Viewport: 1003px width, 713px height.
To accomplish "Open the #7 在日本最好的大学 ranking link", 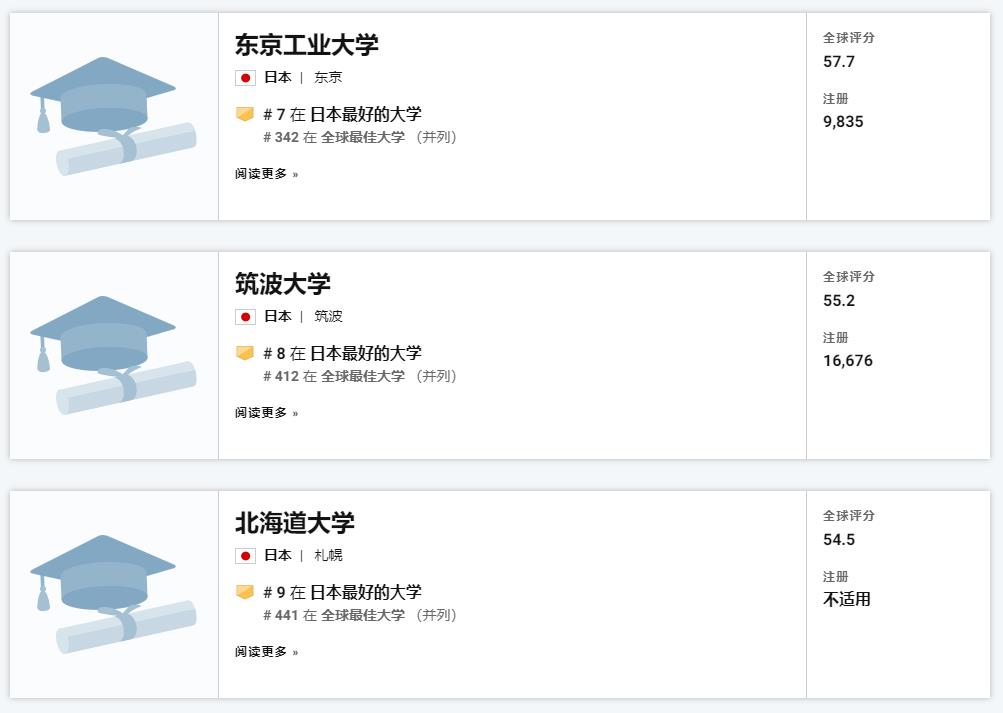I will (342, 114).
